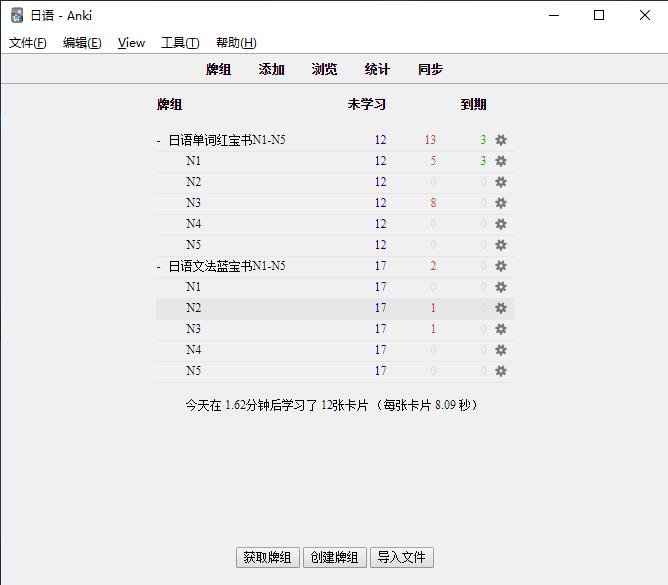This screenshot has height=585, width=668.
Task: Click the 2 count on 日语文法蓝宝书 row
Action: [433, 266]
